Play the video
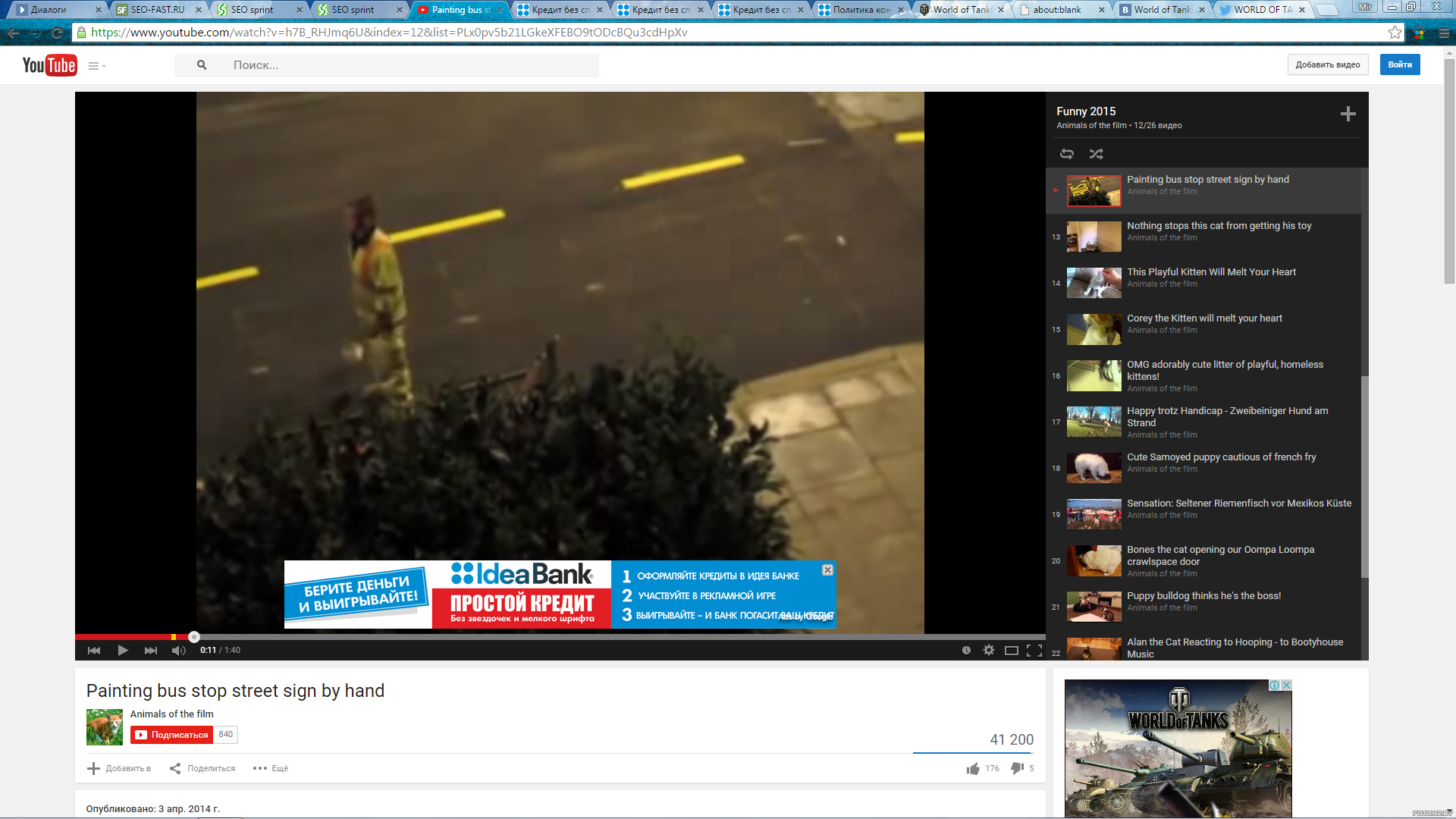The width and height of the screenshot is (1456, 819). (123, 650)
